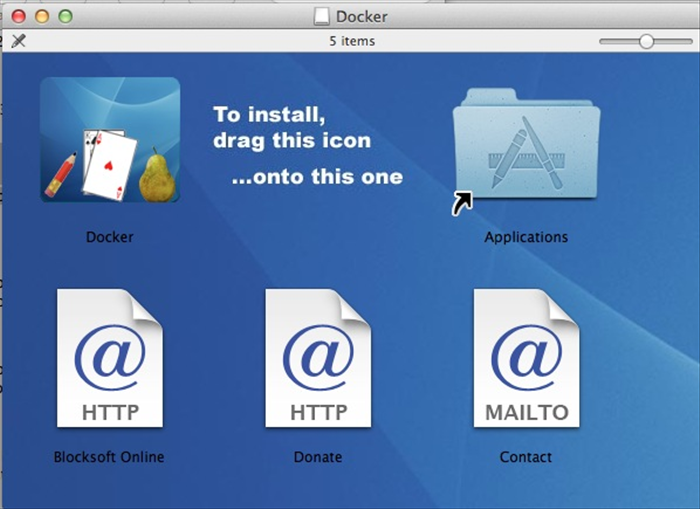Minimize the Docker window with yellow button

tap(42, 17)
